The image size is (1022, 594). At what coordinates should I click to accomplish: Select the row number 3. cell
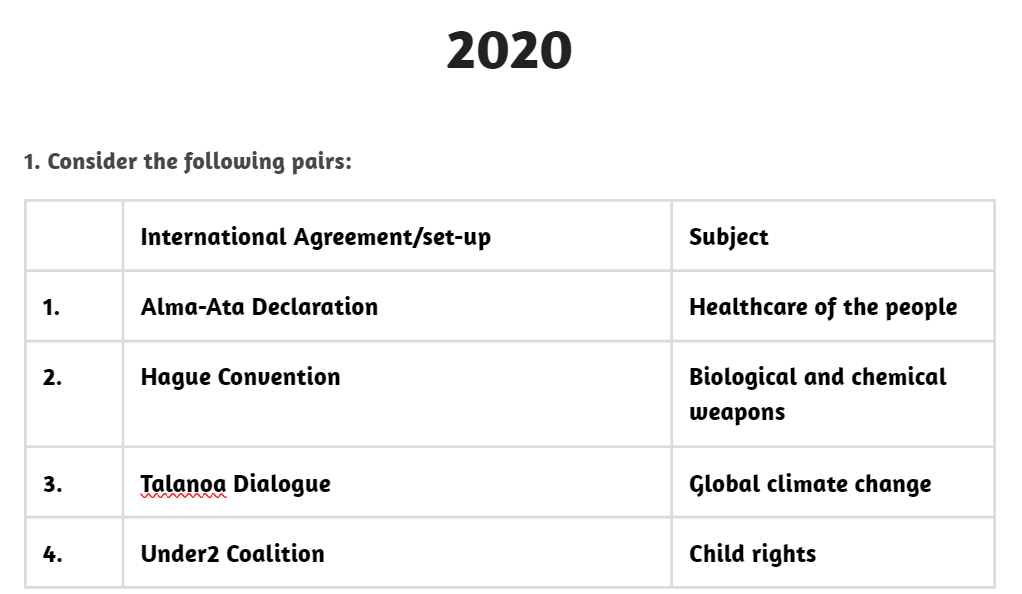pyautogui.click(x=52, y=484)
